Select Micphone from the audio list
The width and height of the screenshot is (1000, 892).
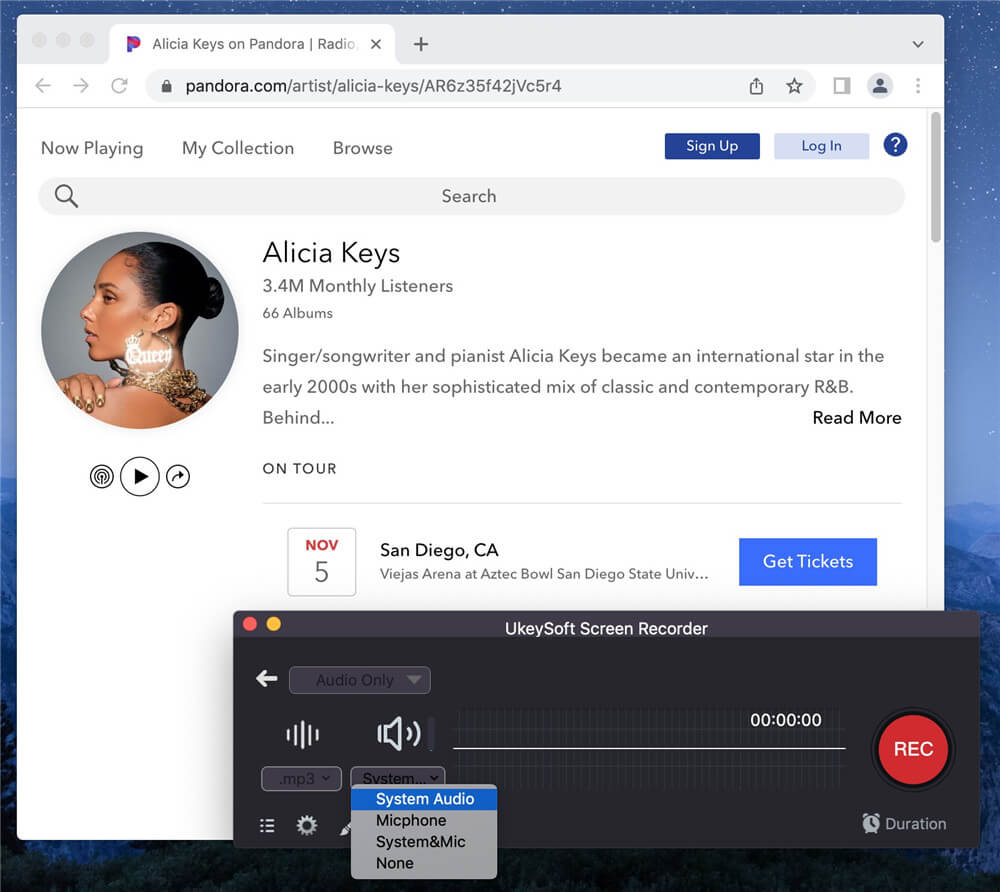click(x=424, y=821)
